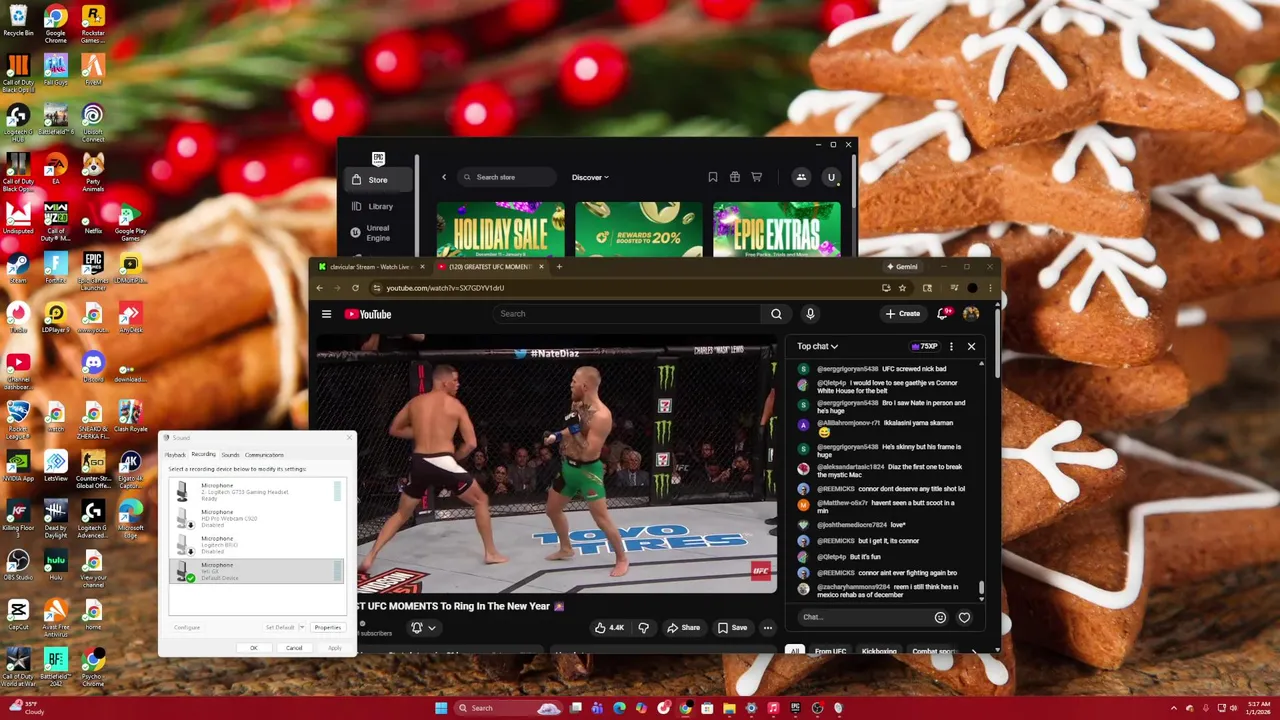Viewport: 1280px width, 720px height.
Task: Bookmark this page with the star icon
Action: coord(902,288)
